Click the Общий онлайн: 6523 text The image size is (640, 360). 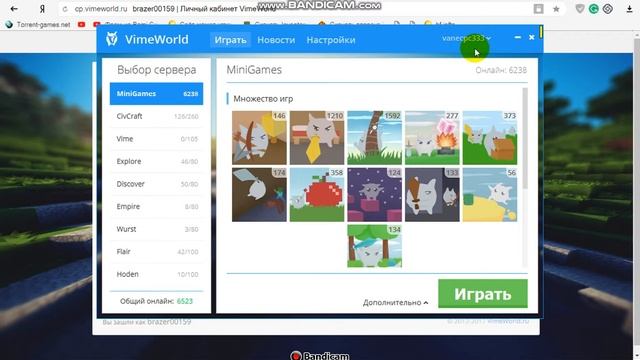156,301
